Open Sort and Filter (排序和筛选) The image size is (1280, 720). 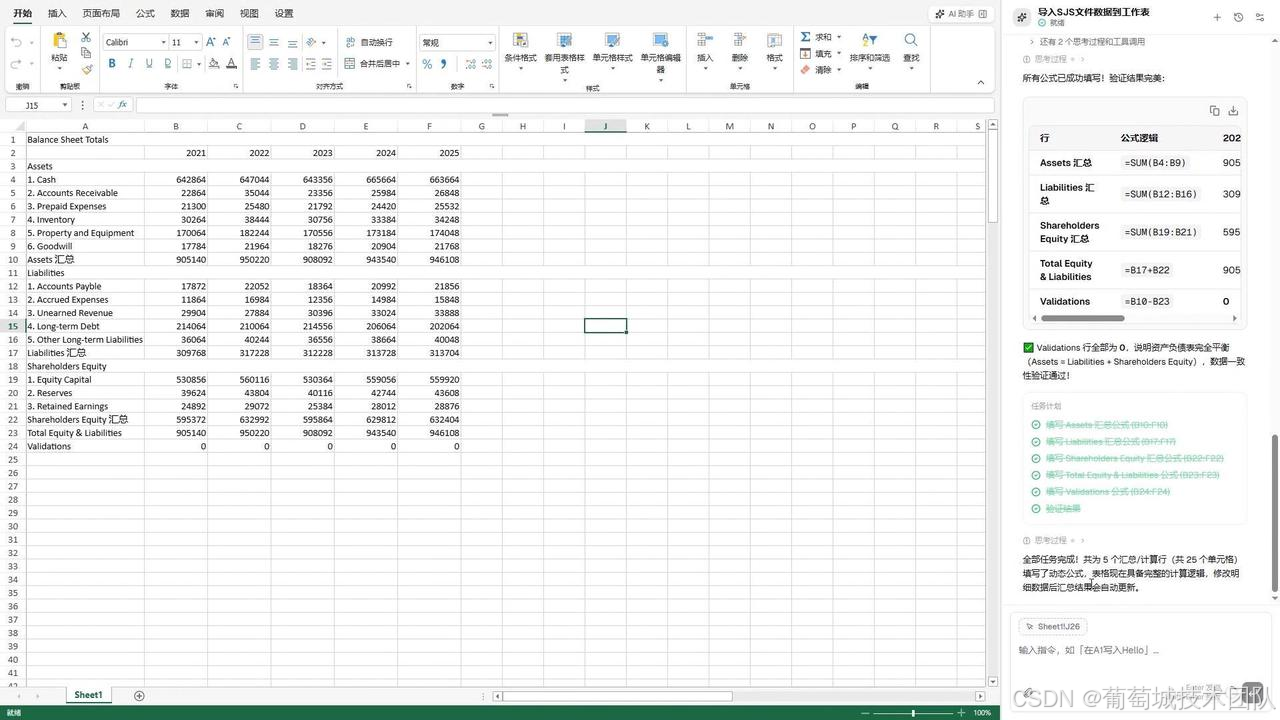point(869,50)
